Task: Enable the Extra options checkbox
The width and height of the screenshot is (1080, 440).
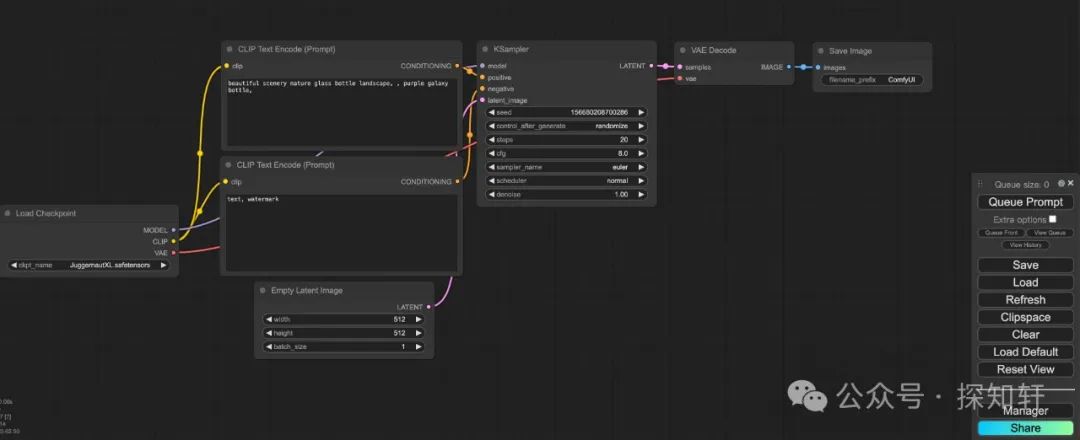Action: click(x=1052, y=219)
